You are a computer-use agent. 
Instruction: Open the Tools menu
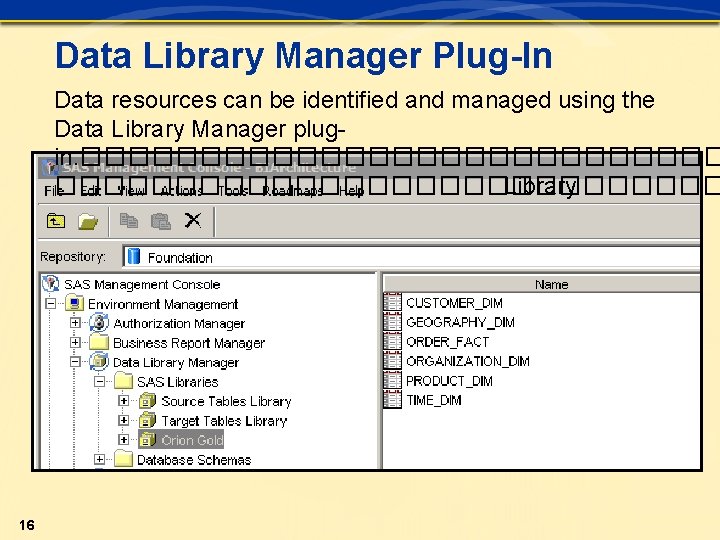coord(232,190)
